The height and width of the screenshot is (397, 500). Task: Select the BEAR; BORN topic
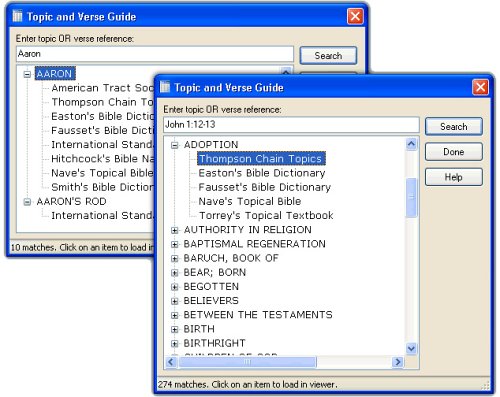(215, 272)
